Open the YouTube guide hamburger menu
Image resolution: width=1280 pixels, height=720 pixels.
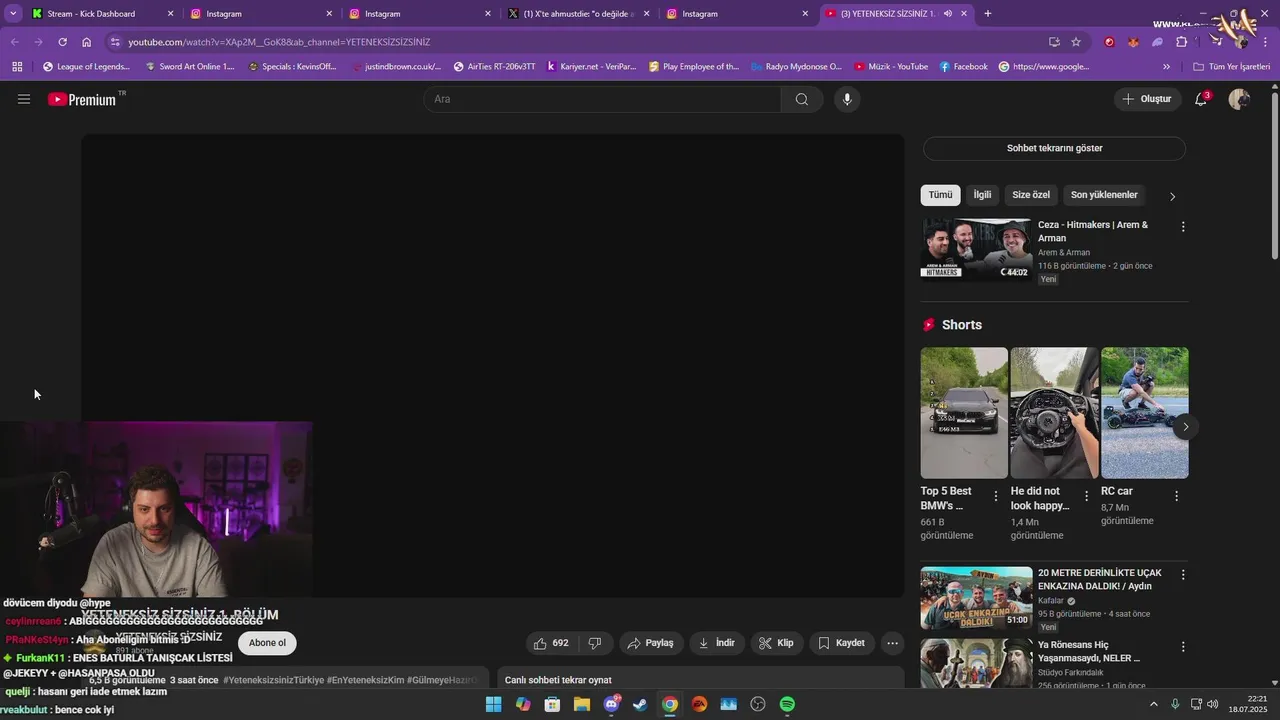[24, 99]
